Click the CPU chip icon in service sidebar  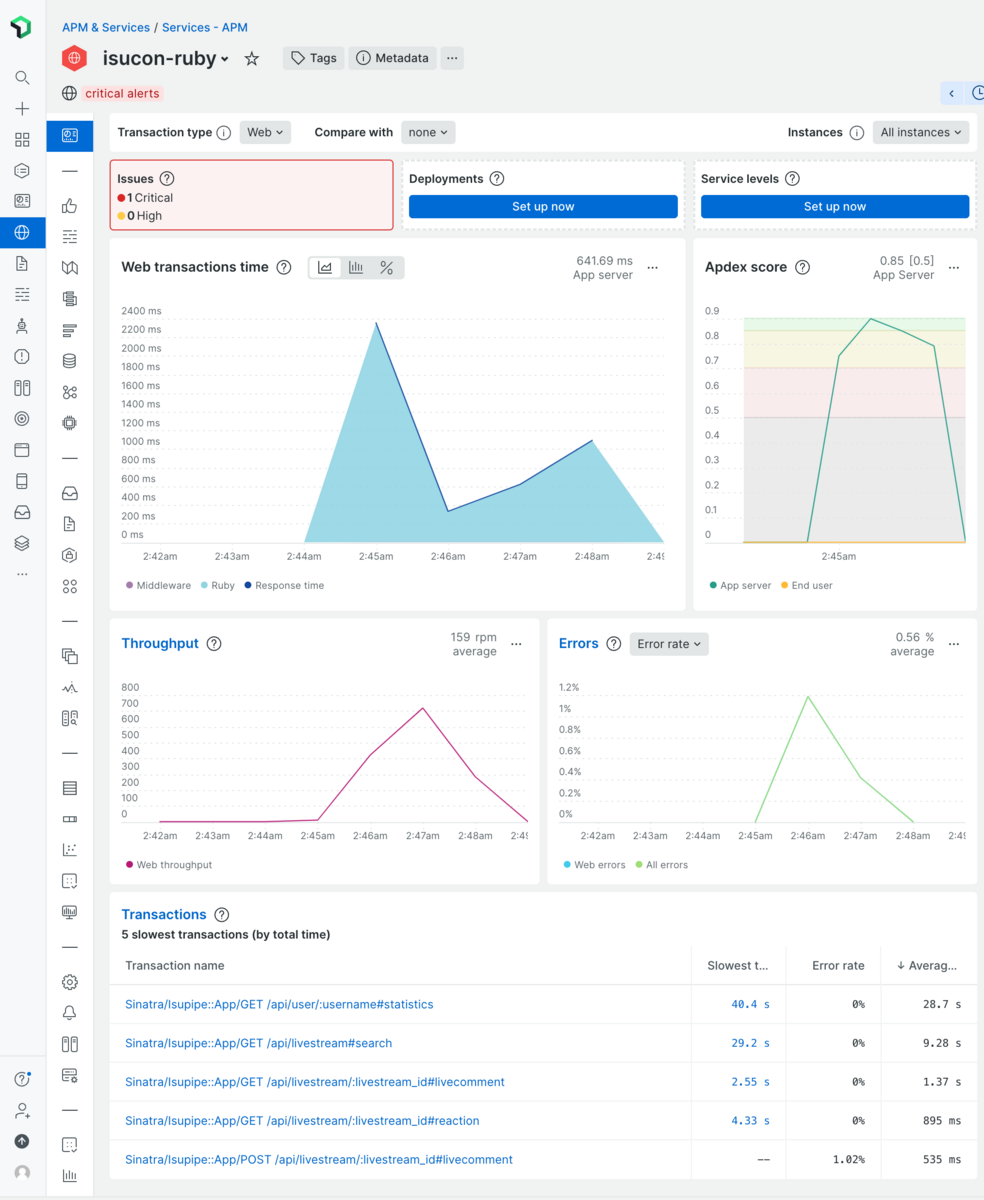pos(70,423)
